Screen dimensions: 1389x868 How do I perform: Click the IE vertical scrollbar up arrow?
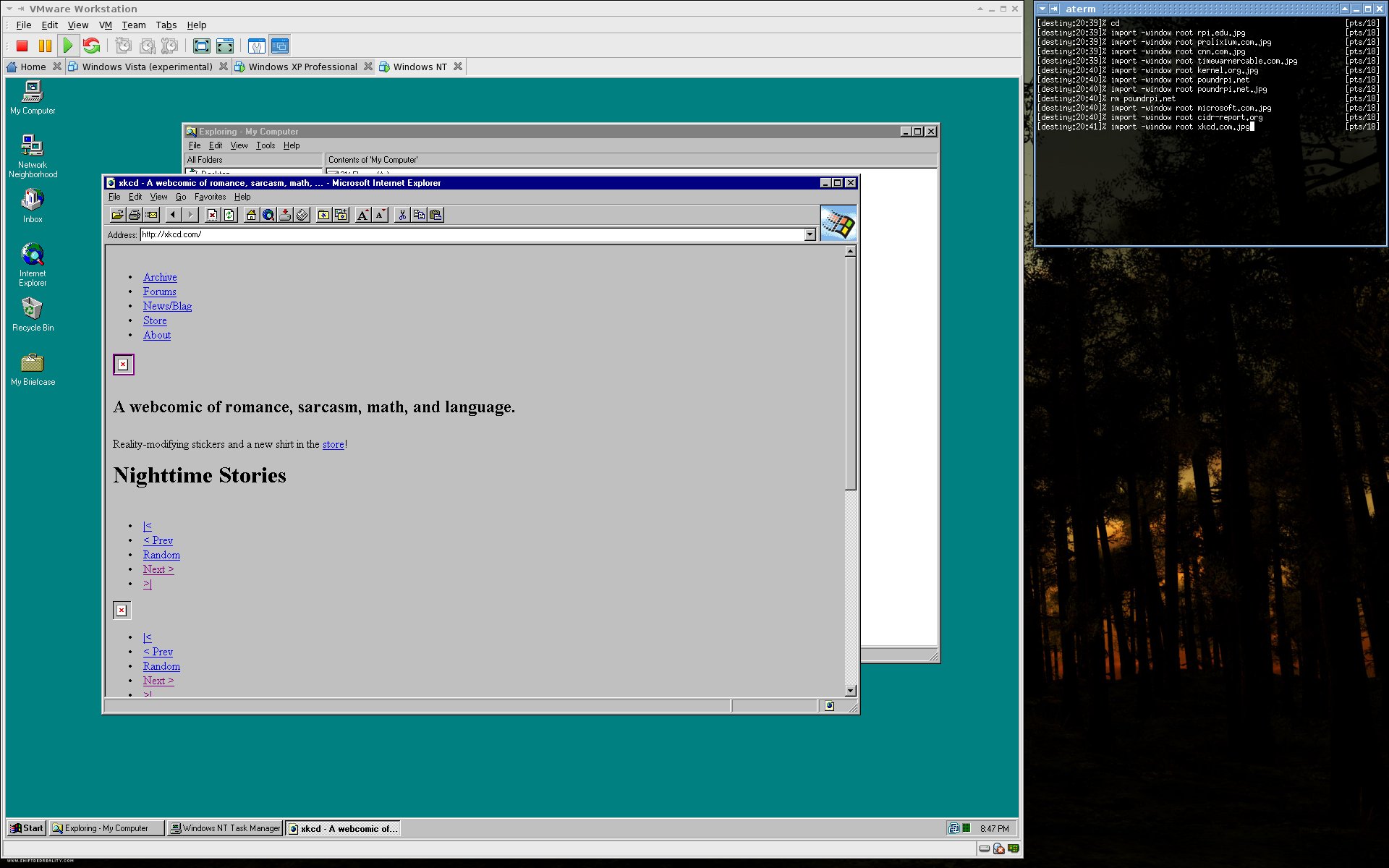click(x=851, y=251)
